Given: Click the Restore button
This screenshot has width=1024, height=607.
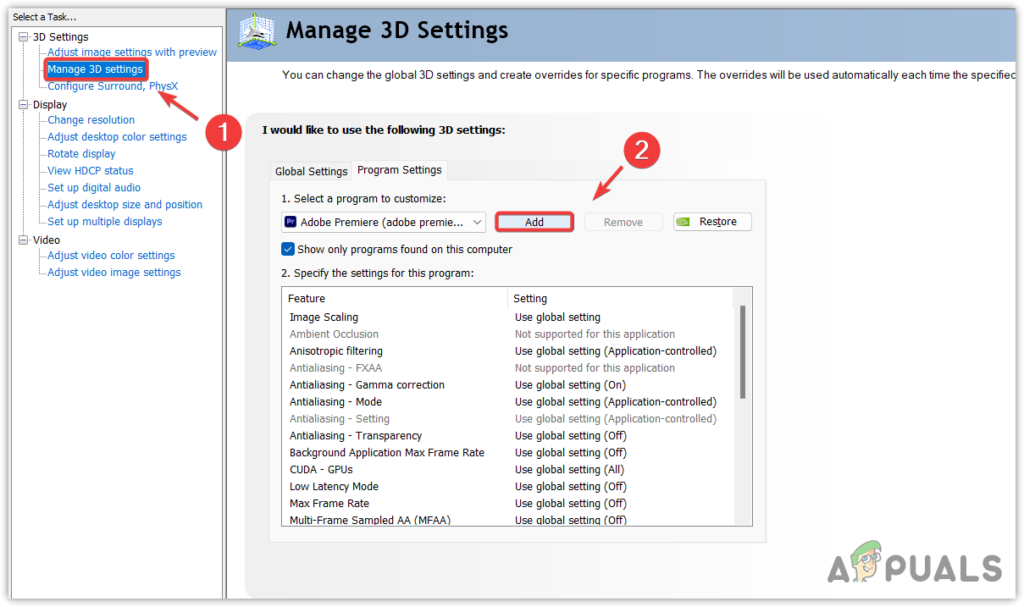Looking at the screenshot, I should (712, 221).
